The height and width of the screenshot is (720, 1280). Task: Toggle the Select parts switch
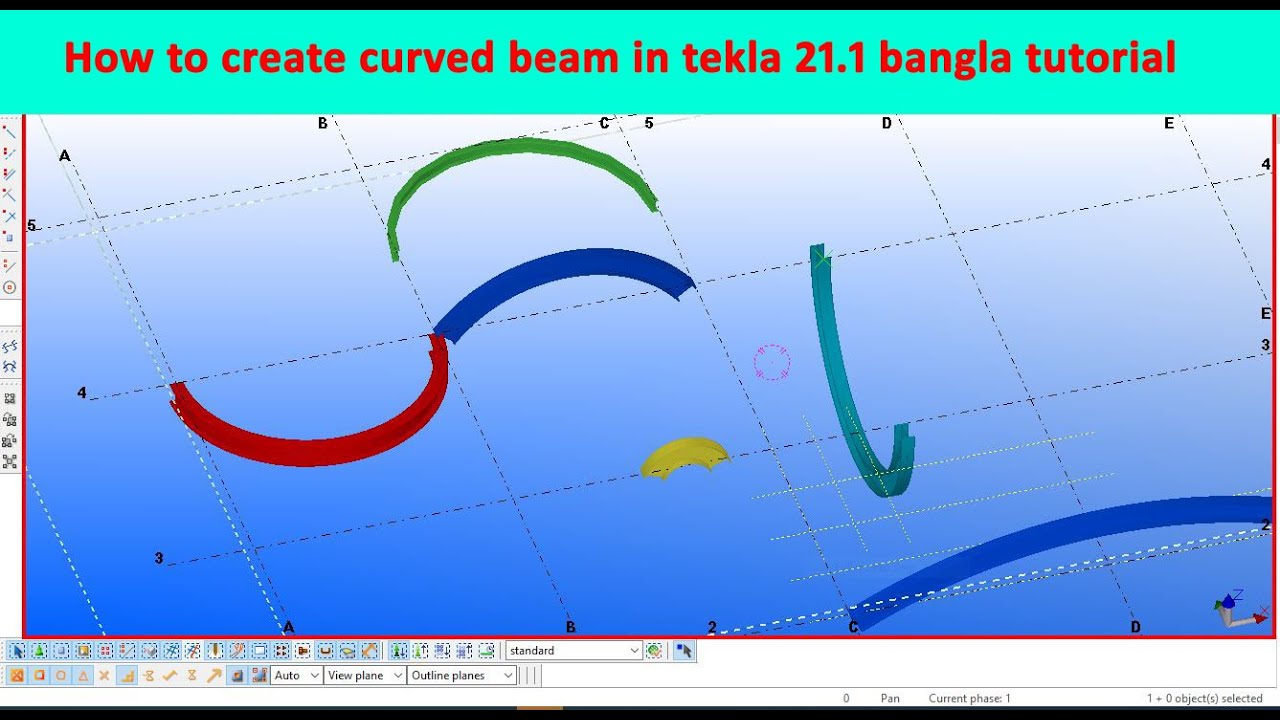click(61, 650)
